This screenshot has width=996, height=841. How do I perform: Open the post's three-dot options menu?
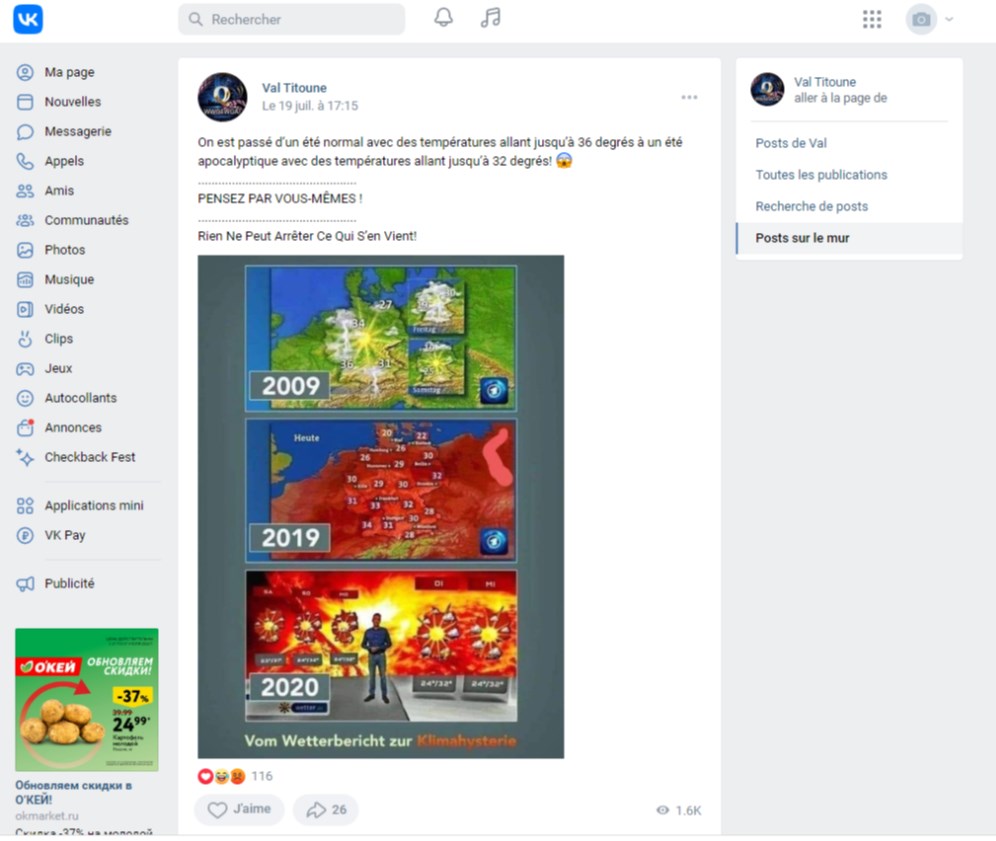689,97
